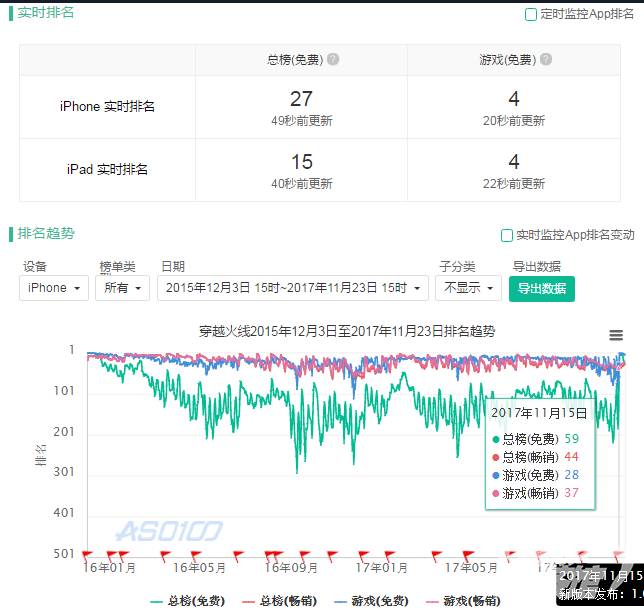Open the 子分类 不显示 dropdown

click(x=468, y=288)
